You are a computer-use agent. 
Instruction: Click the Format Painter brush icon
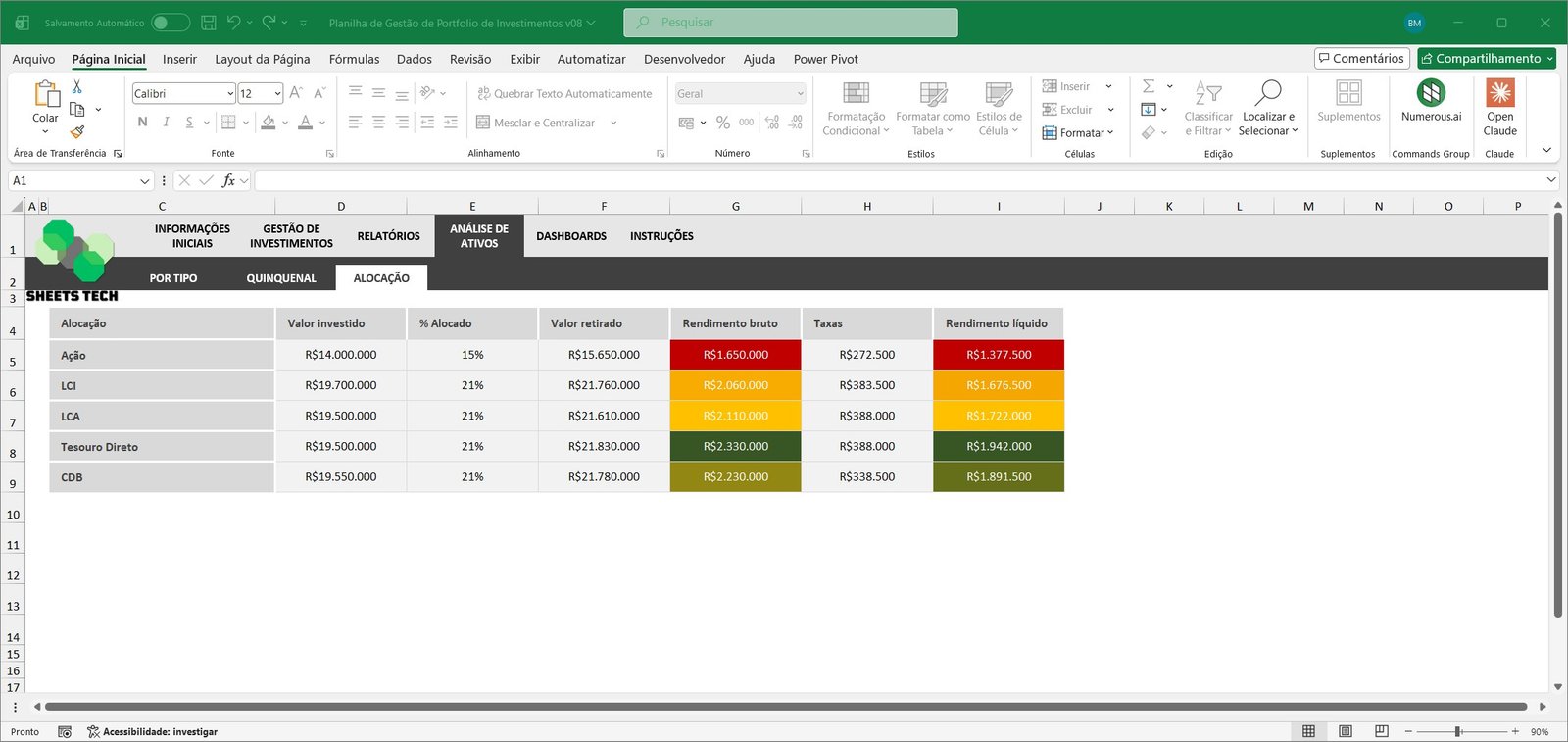(77, 131)
